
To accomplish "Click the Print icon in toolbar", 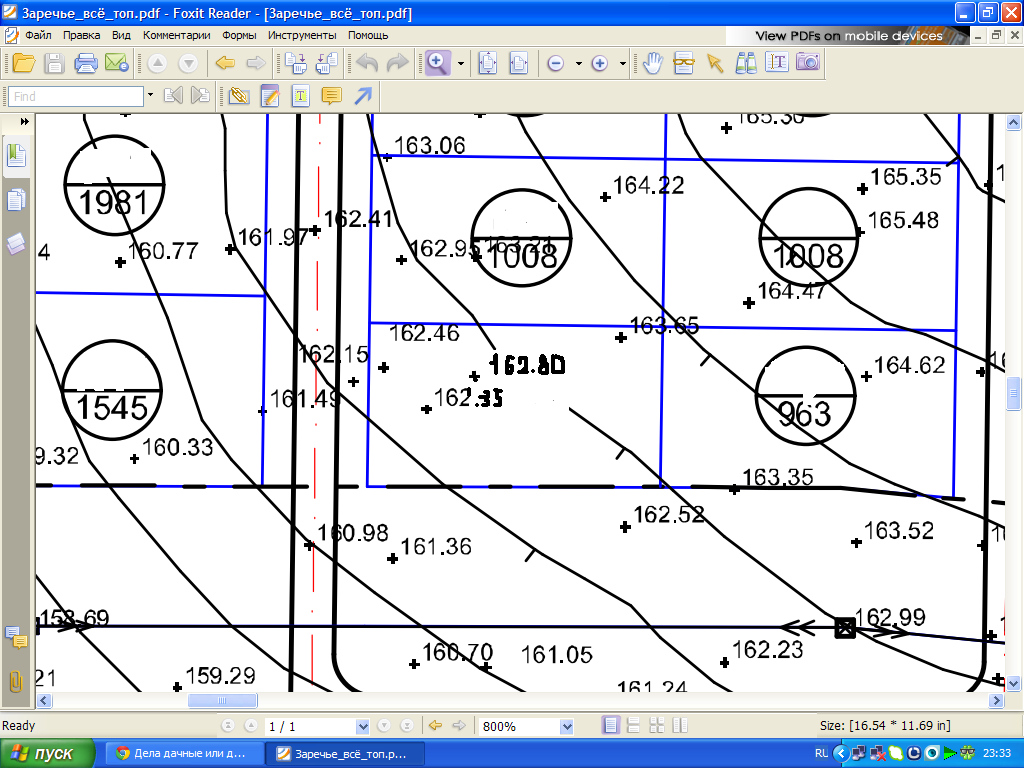I will point(87,63).
